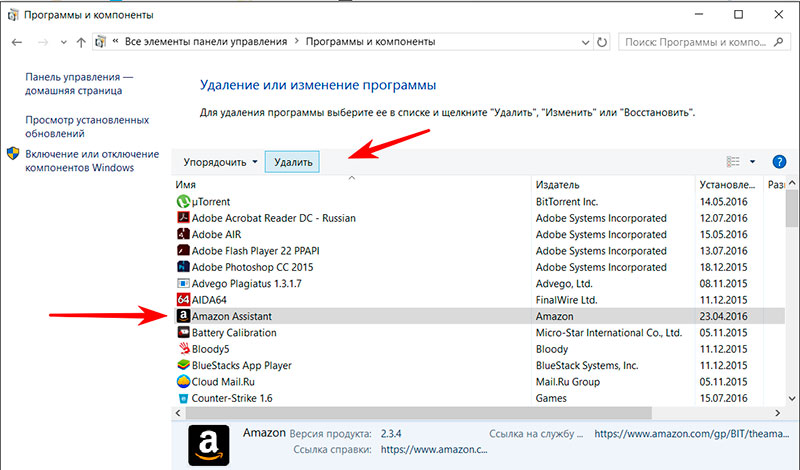
Task: Click the date 23.04.2016
Action: click(723, 316)
